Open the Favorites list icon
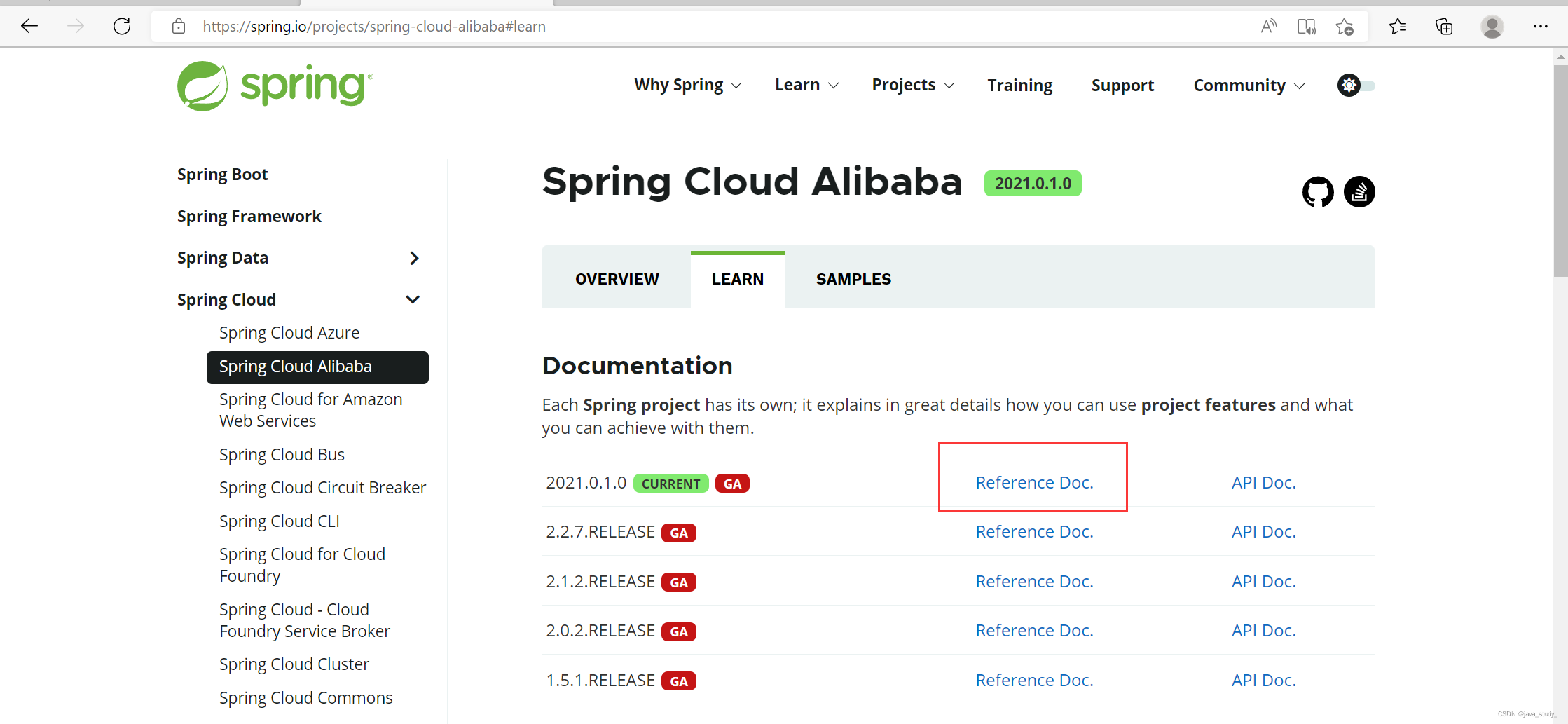The width and height of the screenshot is (1568, 724). 1398,27
